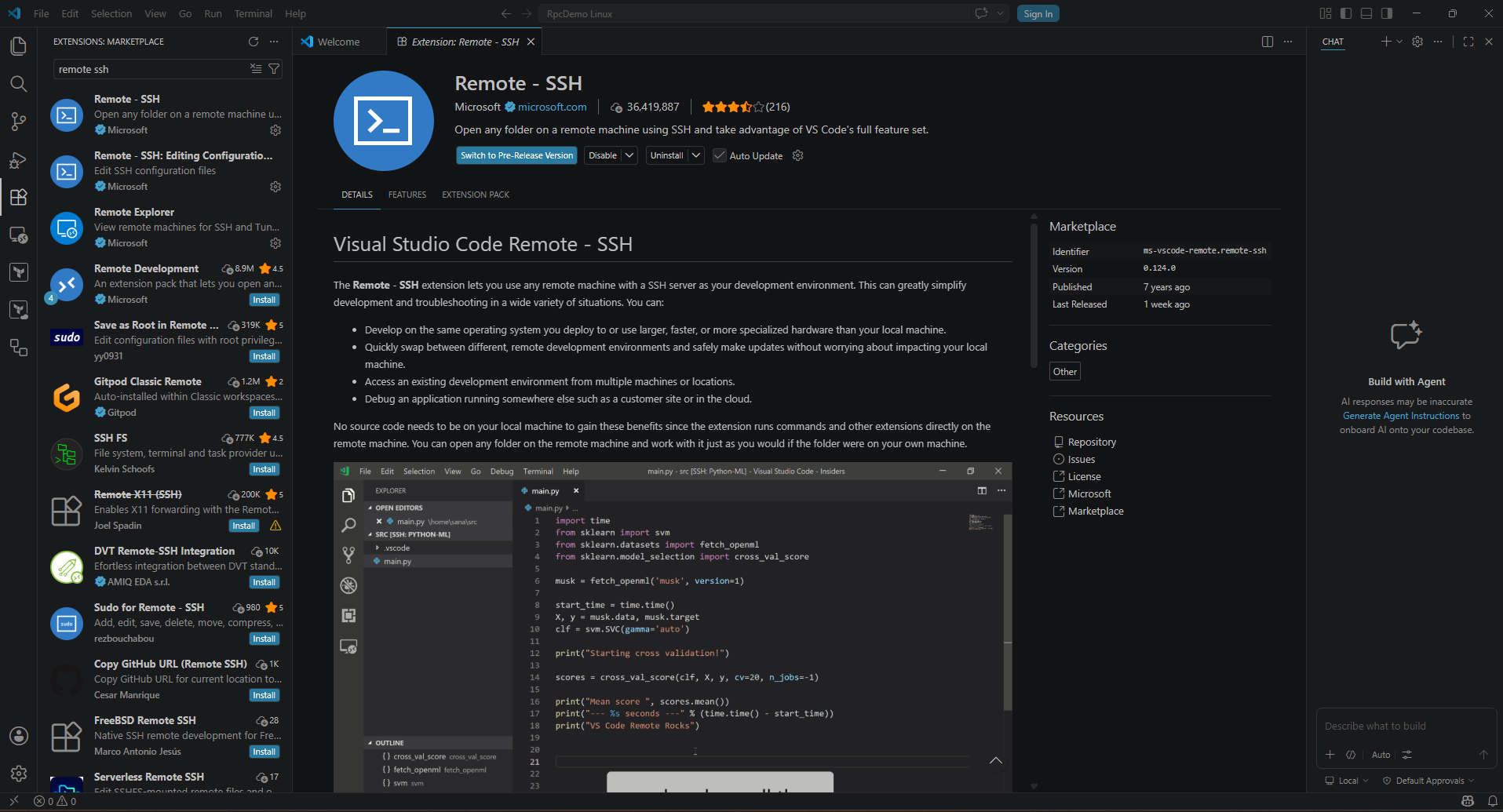
Task: Start a new chat with plus icon
Action: 1386,42
